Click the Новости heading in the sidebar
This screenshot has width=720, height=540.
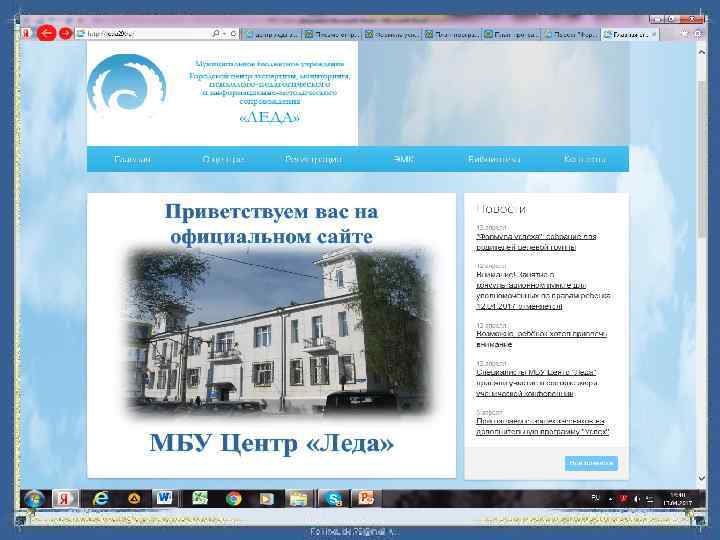[x=501, y=209]
